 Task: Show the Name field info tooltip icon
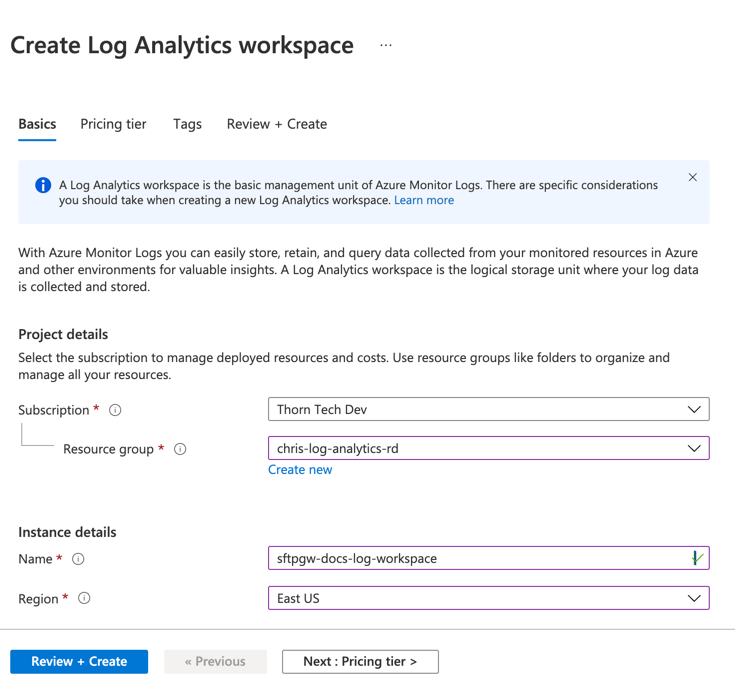tap(78, 559)
